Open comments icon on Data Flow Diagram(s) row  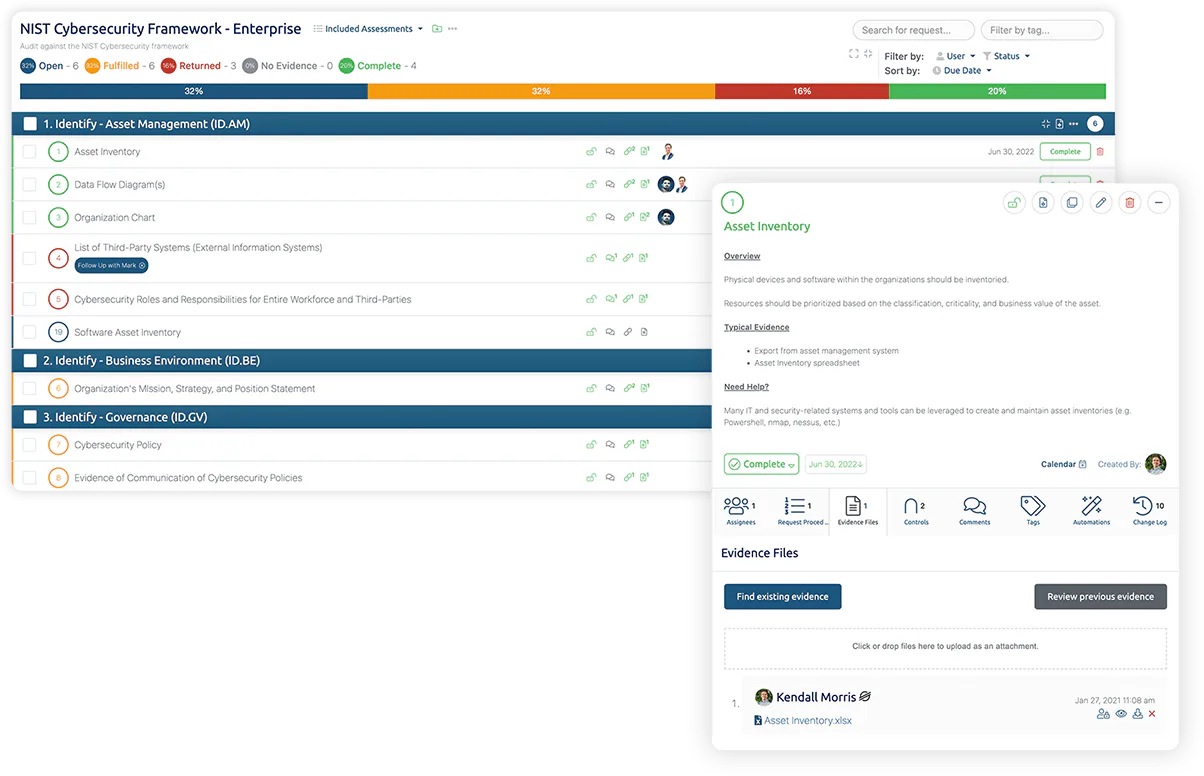coord(610,184)
